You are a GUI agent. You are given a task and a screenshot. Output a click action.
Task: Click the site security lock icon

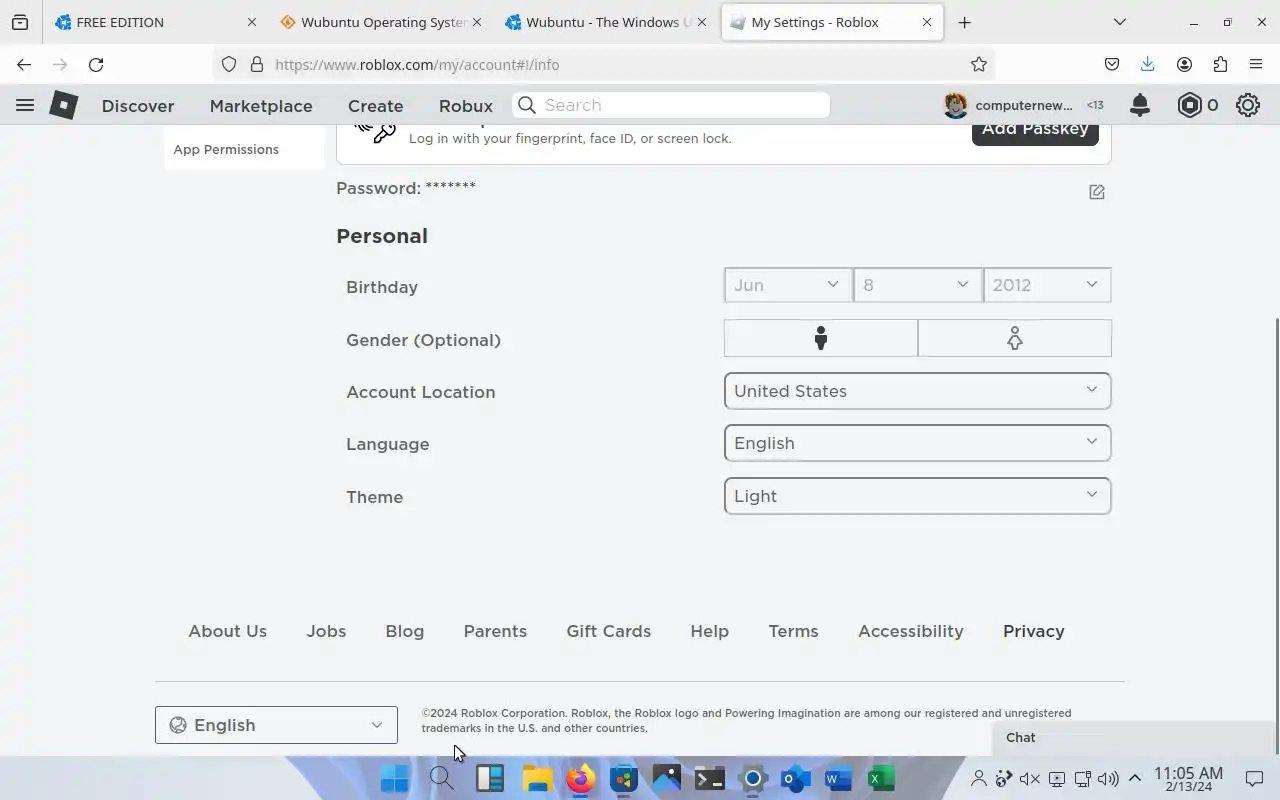(257, 64)
